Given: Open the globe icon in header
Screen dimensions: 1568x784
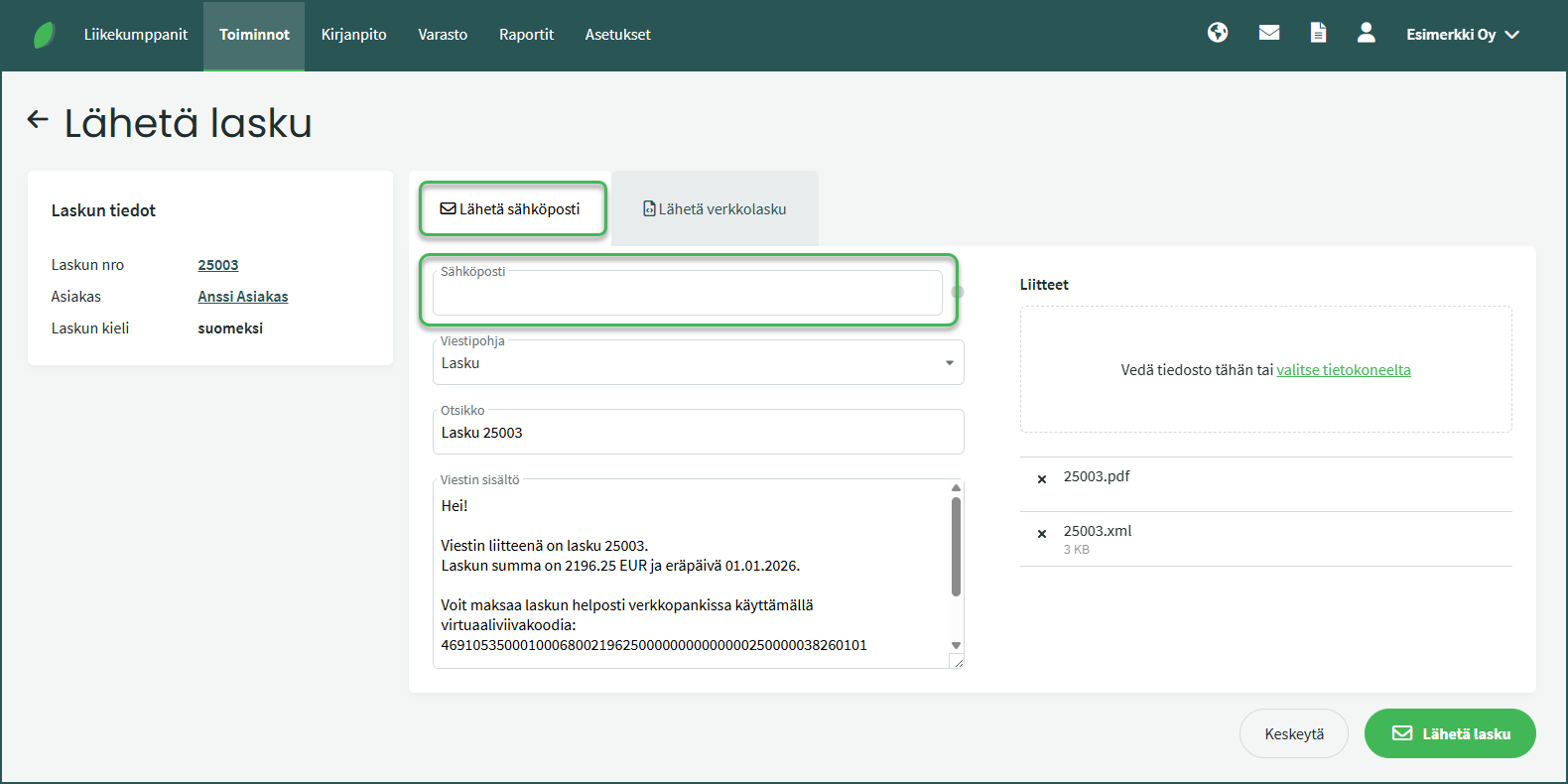Looking at the screenshot, I should [1218, 33].
